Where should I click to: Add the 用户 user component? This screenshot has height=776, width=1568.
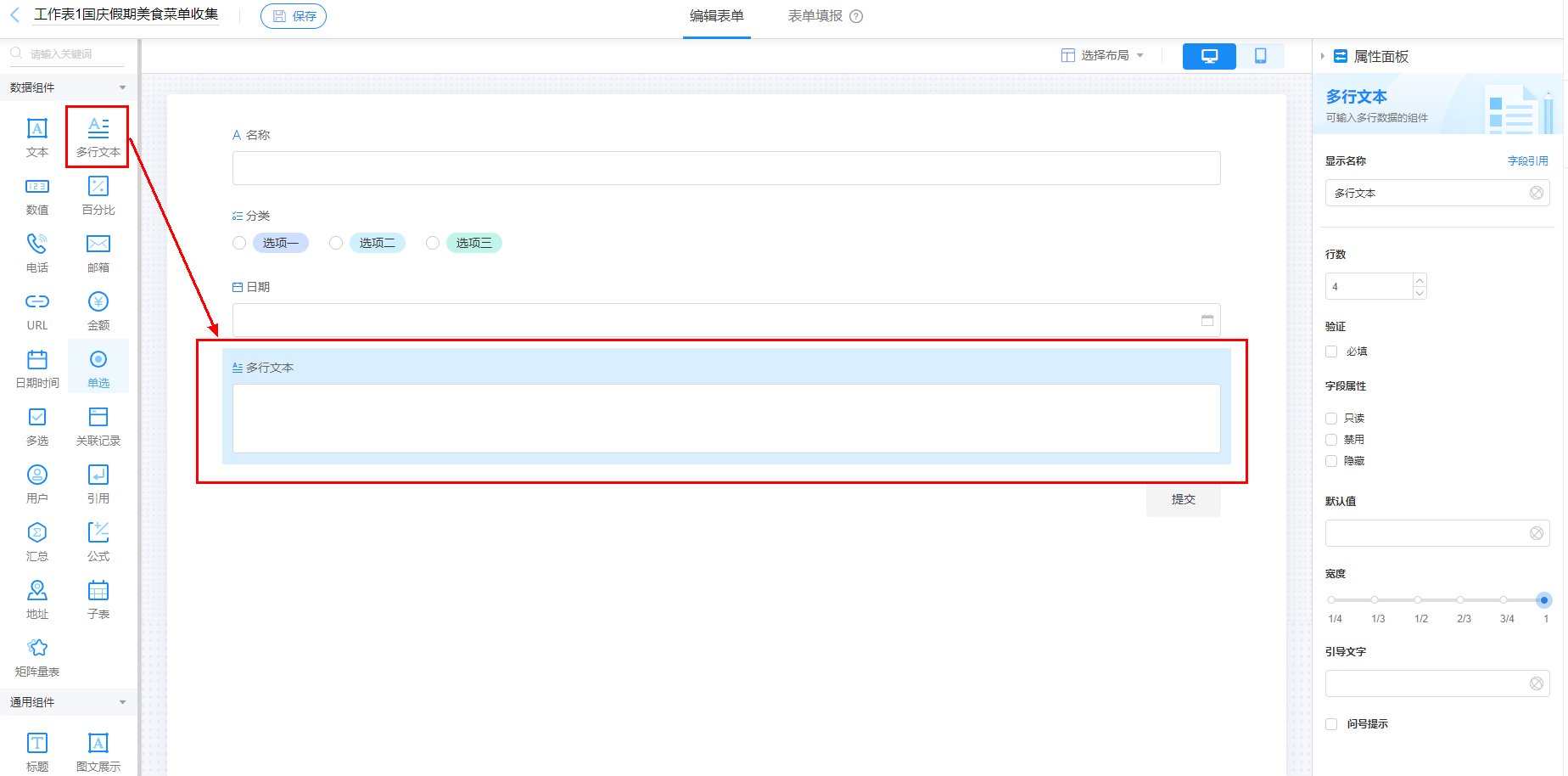[37, 485]
